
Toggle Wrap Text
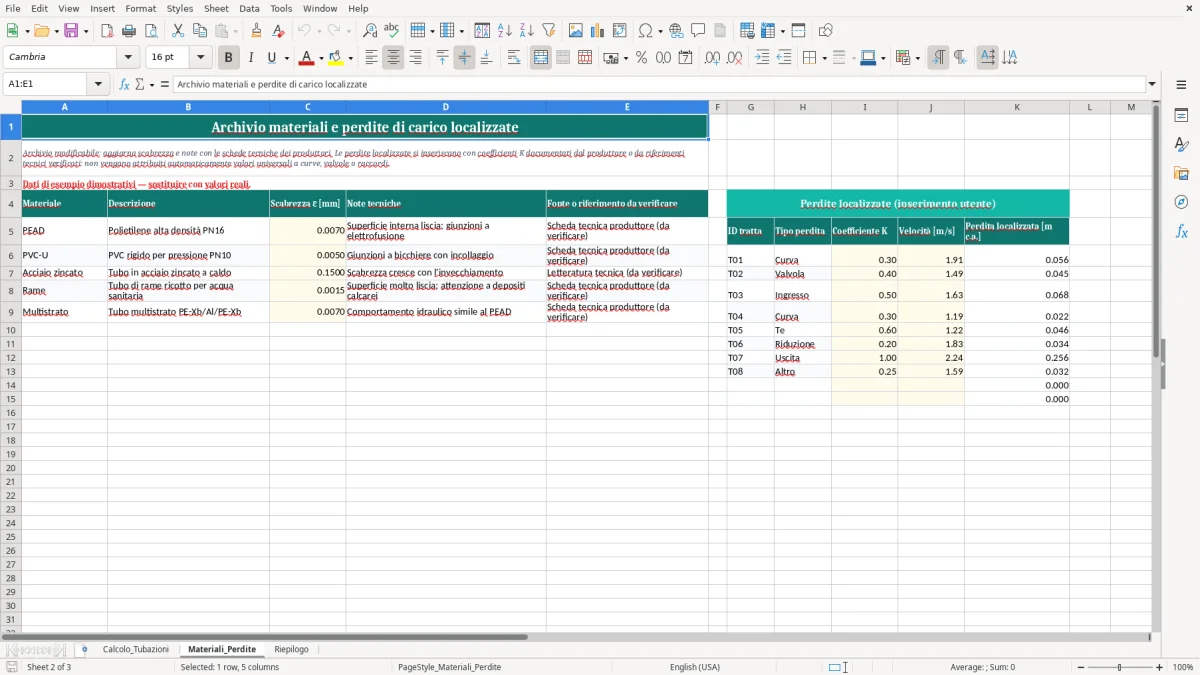[x=514, y=58]
